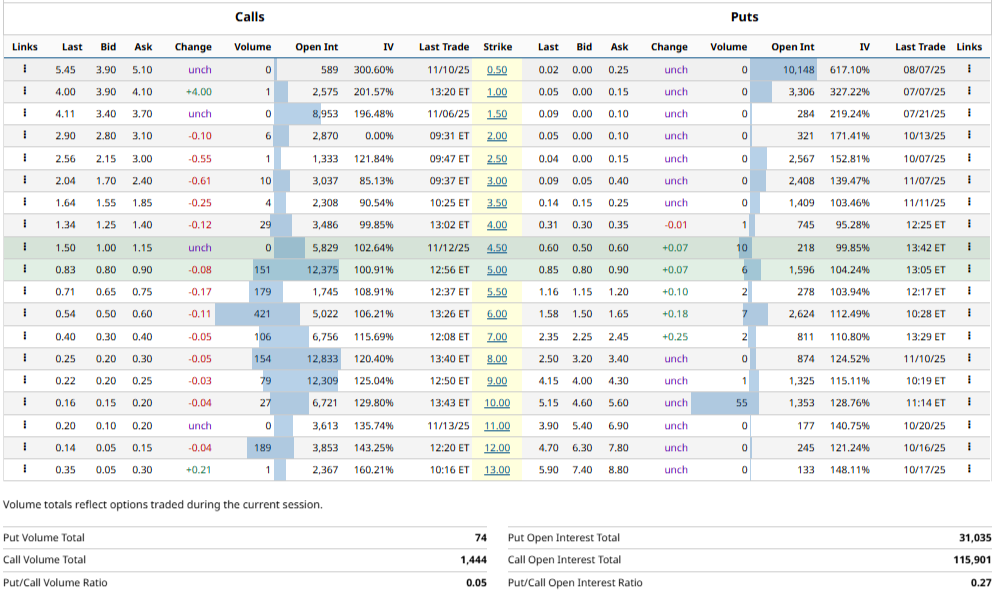997x596 pixels.
Task: Open the 5.00 strike price link
Action: pos(497,270)
